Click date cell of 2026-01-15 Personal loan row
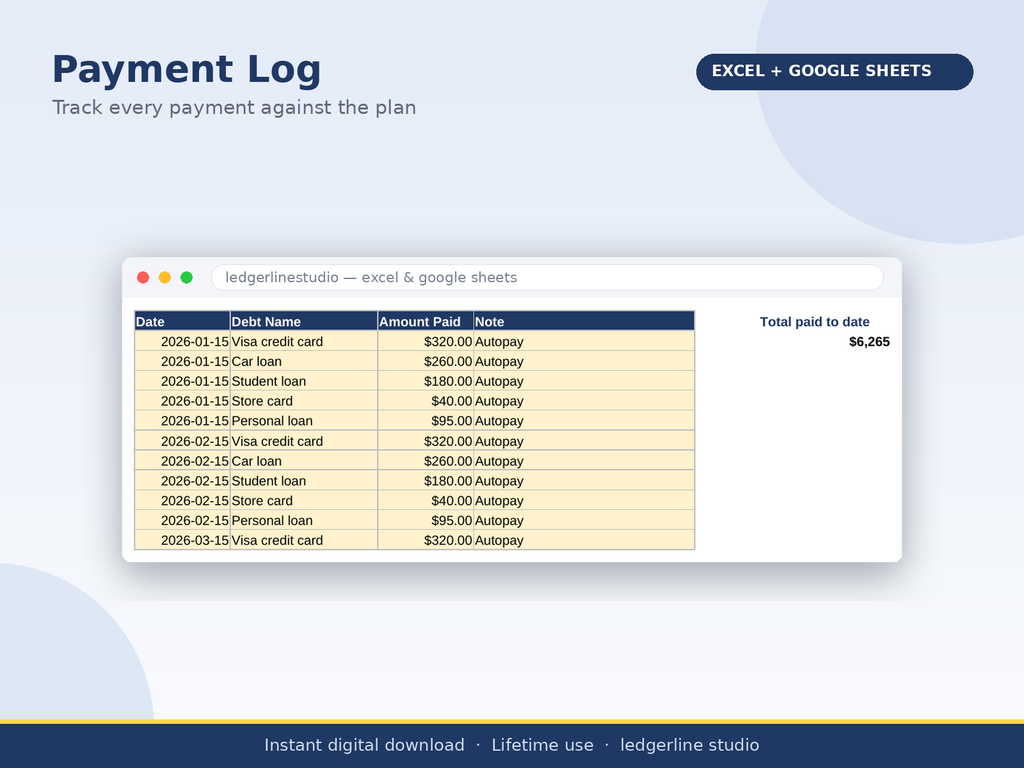Viewport: 1024px width, 768px height. (x=182, y=421)
